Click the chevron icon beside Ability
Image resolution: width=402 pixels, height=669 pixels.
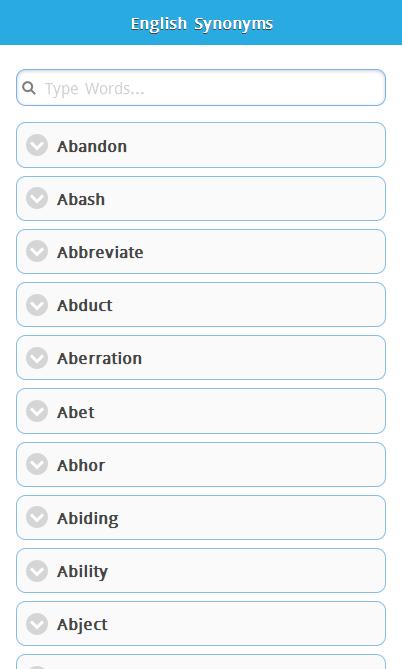tap(37, 570)
